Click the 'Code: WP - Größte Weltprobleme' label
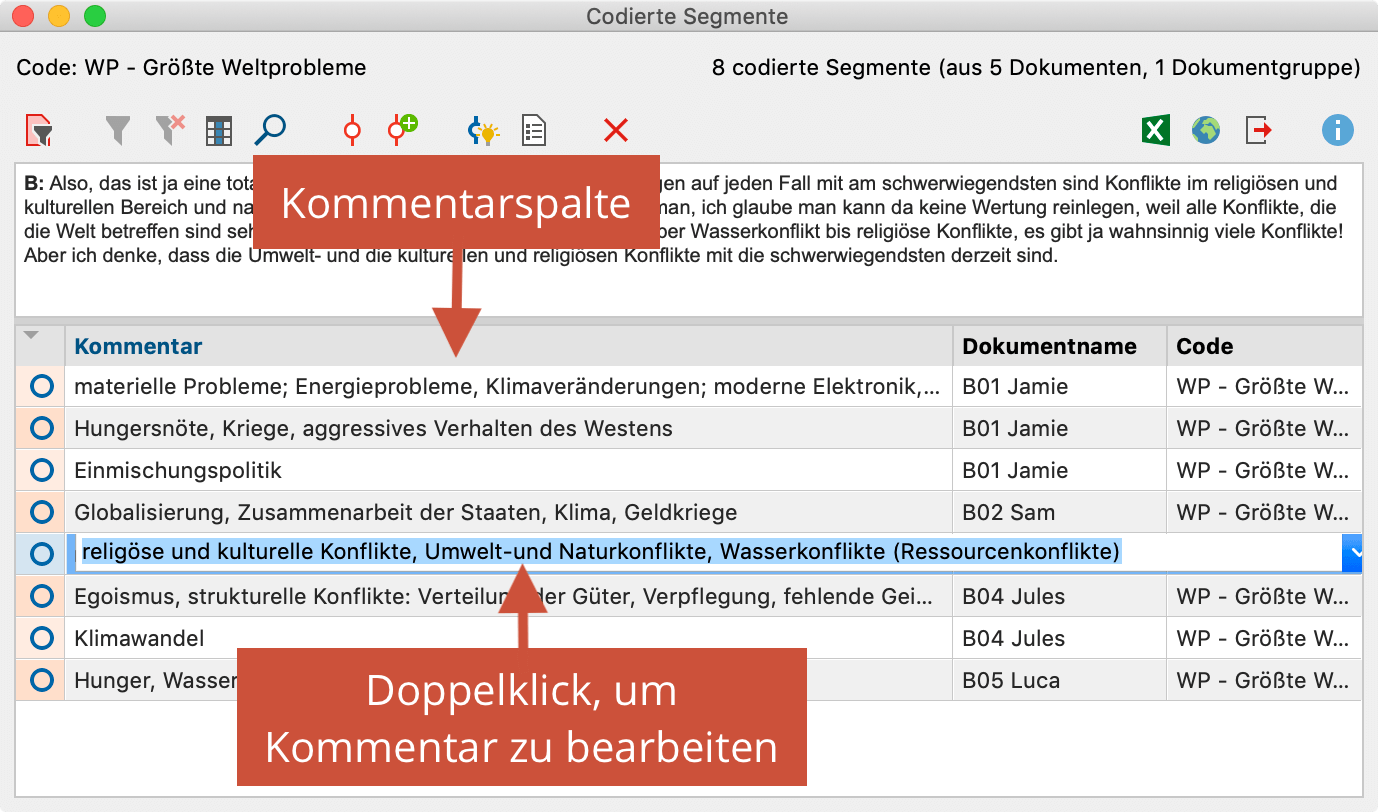 point(191,68)
